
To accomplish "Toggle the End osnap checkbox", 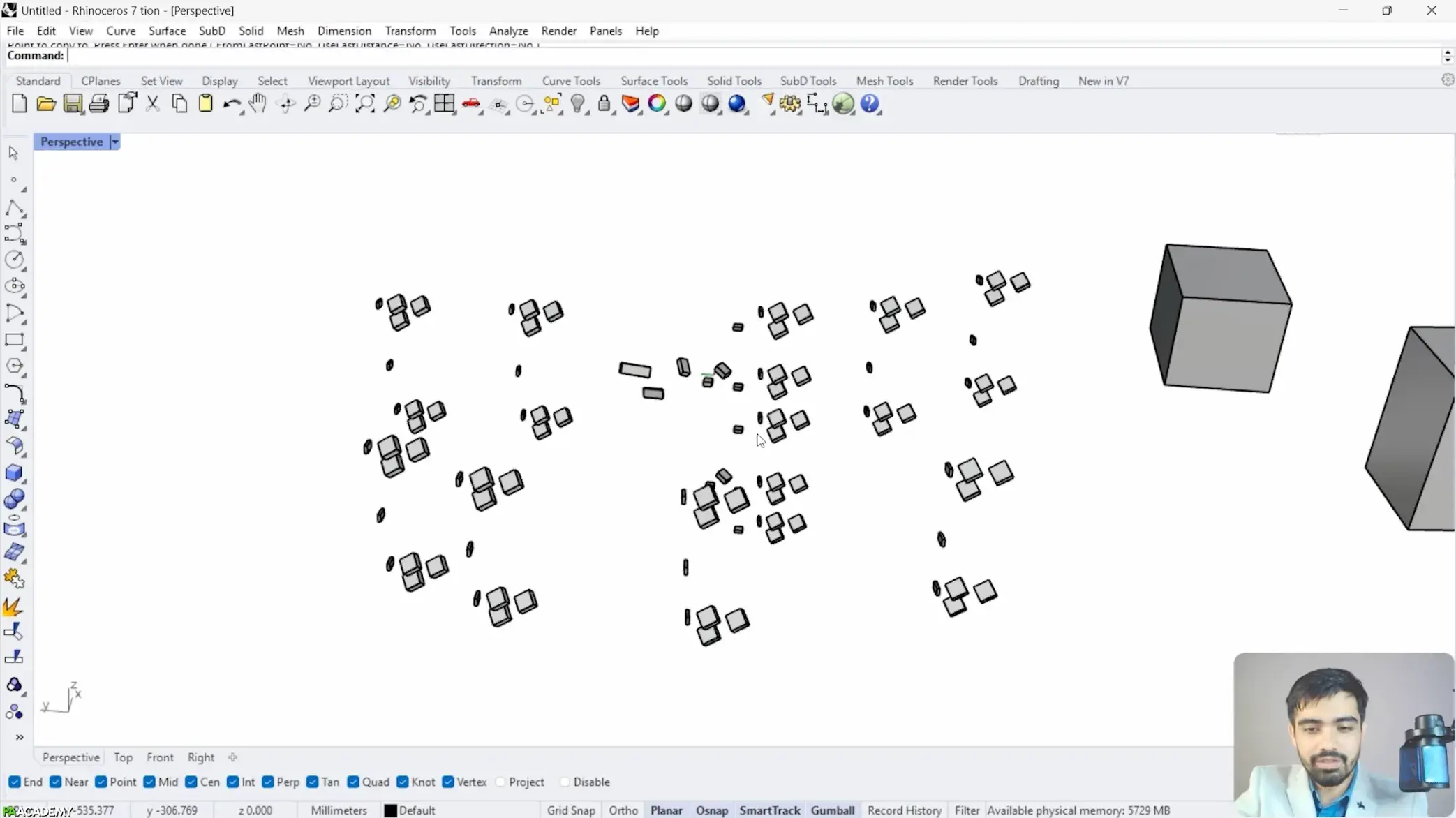I will click(x=15, y=782).
